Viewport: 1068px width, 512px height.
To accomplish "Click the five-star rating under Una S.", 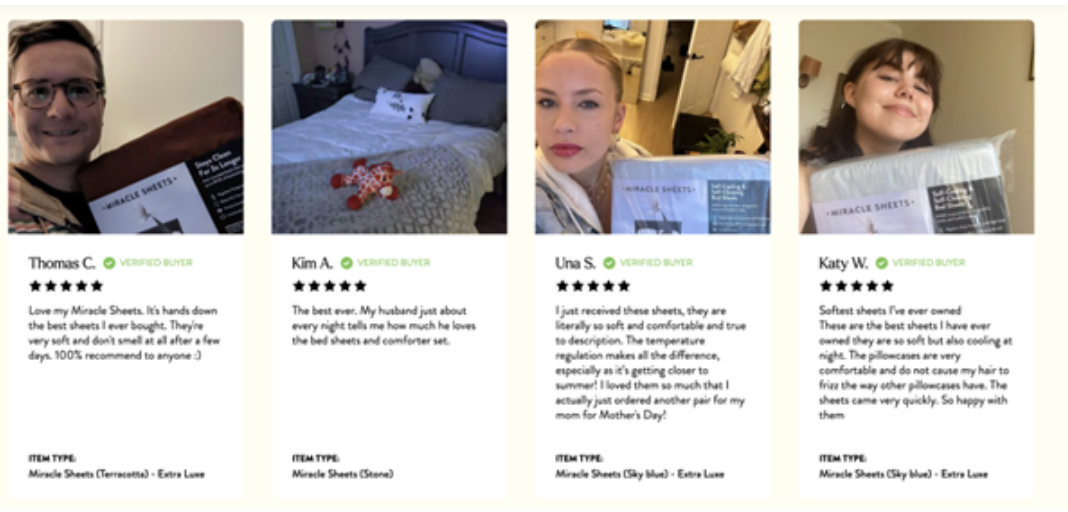I will (593, 286).
